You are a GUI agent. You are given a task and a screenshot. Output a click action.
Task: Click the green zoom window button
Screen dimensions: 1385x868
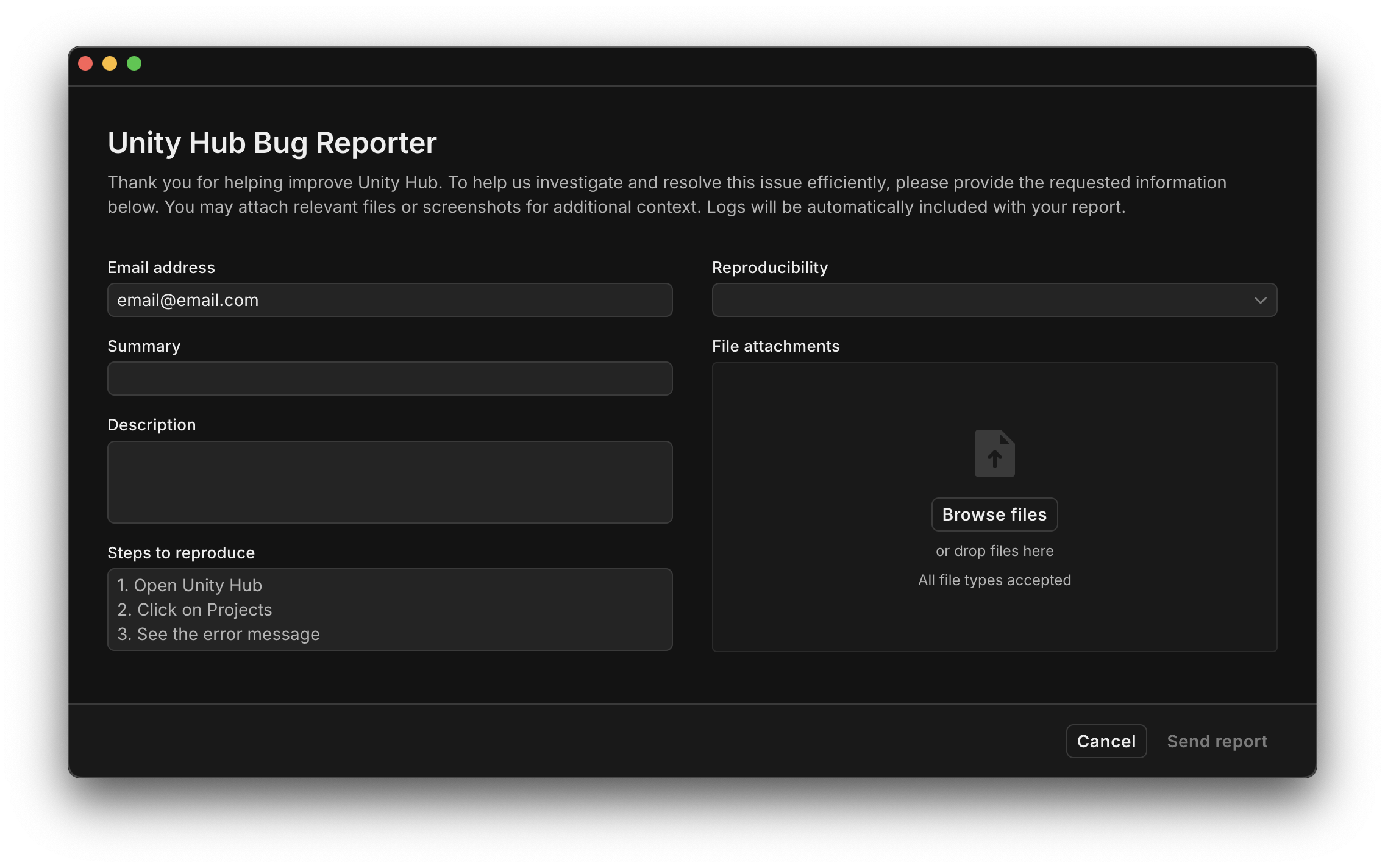point(134,63)
